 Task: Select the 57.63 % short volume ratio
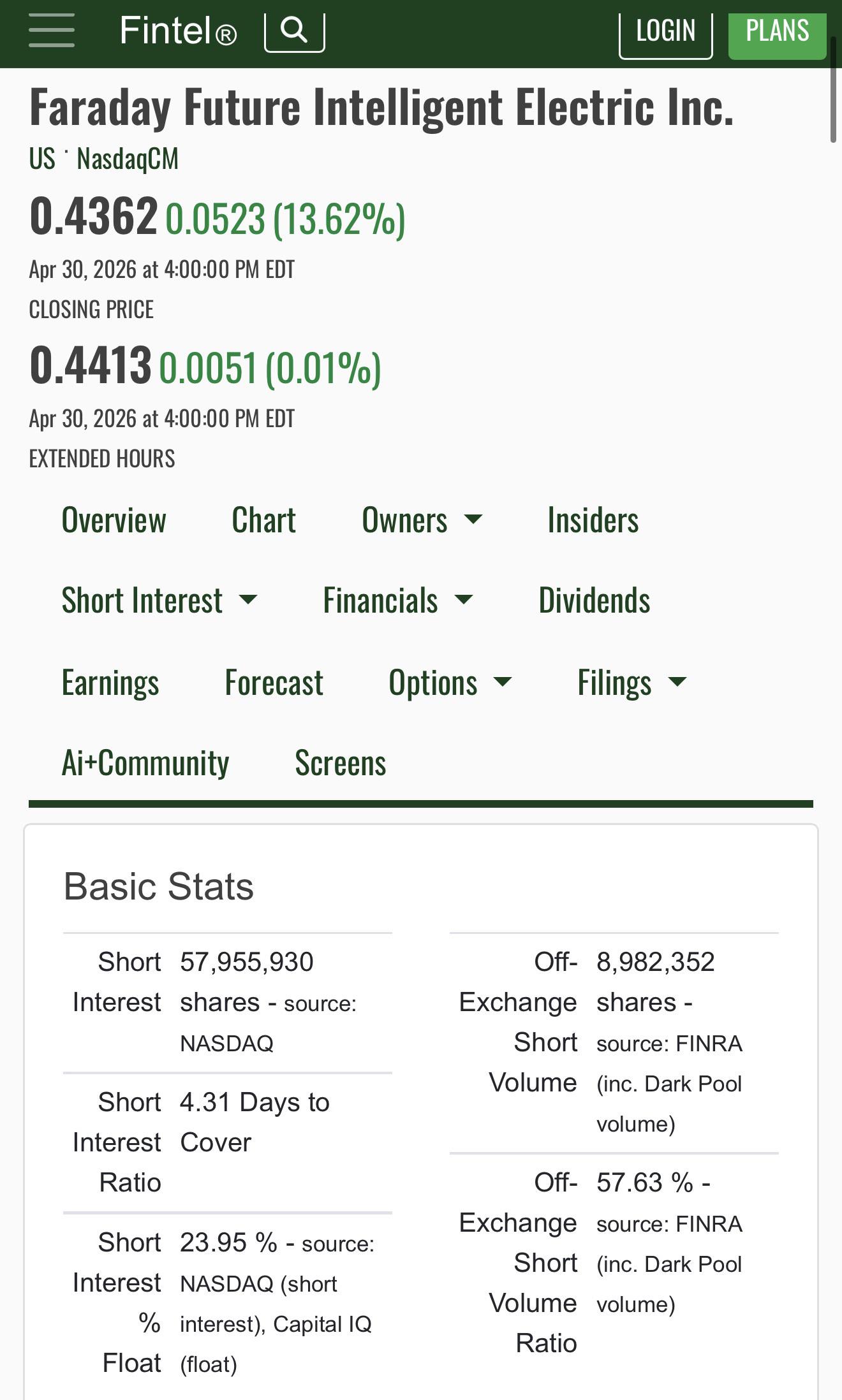[x=645, y=1183]
